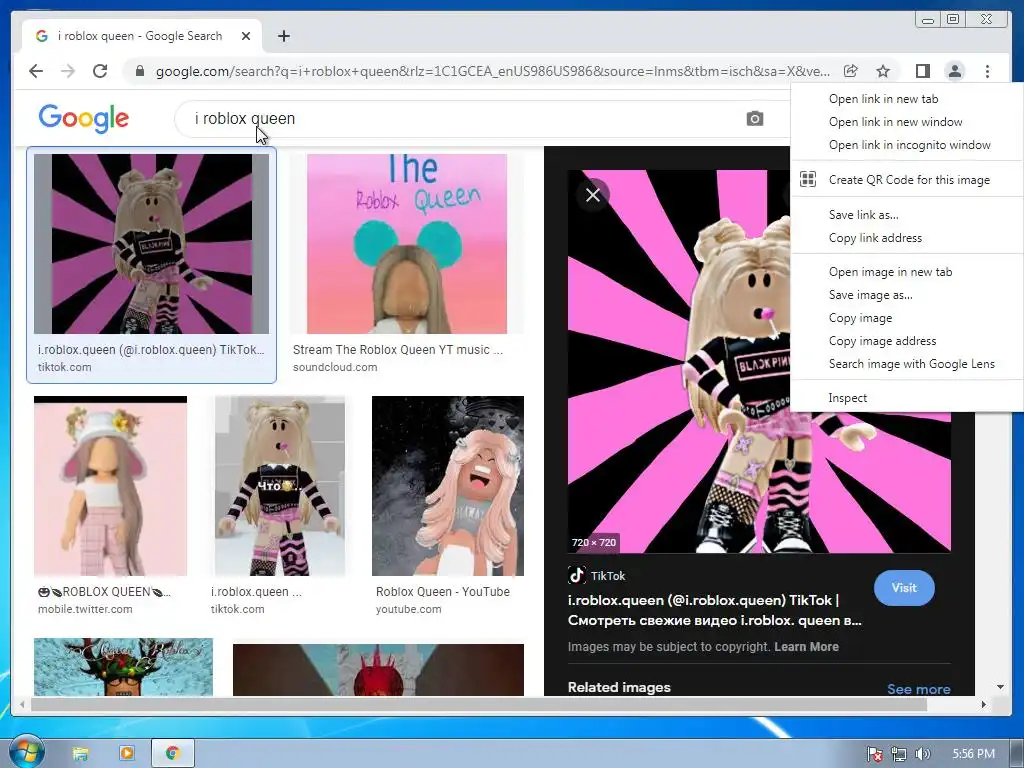1024x768 pixels.
Task: Reload the current page
Action: [100, 71]
